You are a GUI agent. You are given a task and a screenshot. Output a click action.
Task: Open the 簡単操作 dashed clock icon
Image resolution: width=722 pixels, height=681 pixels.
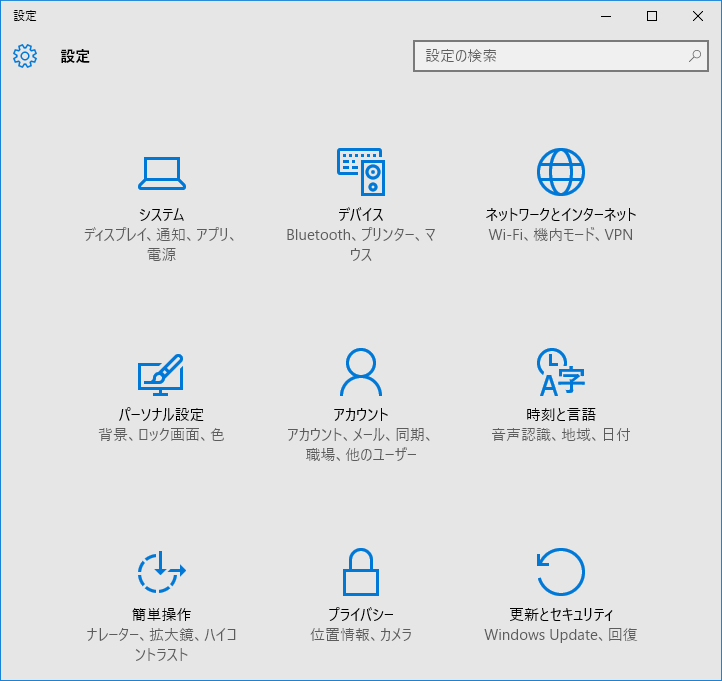(162, 572)
